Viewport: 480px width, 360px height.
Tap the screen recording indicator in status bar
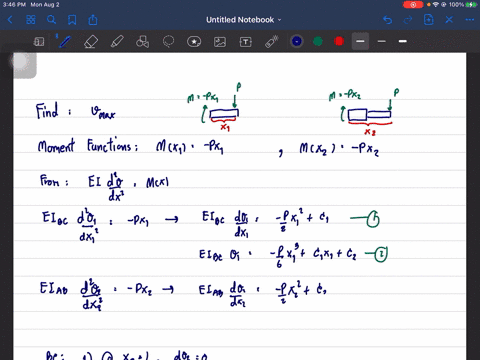pos(413,5)
